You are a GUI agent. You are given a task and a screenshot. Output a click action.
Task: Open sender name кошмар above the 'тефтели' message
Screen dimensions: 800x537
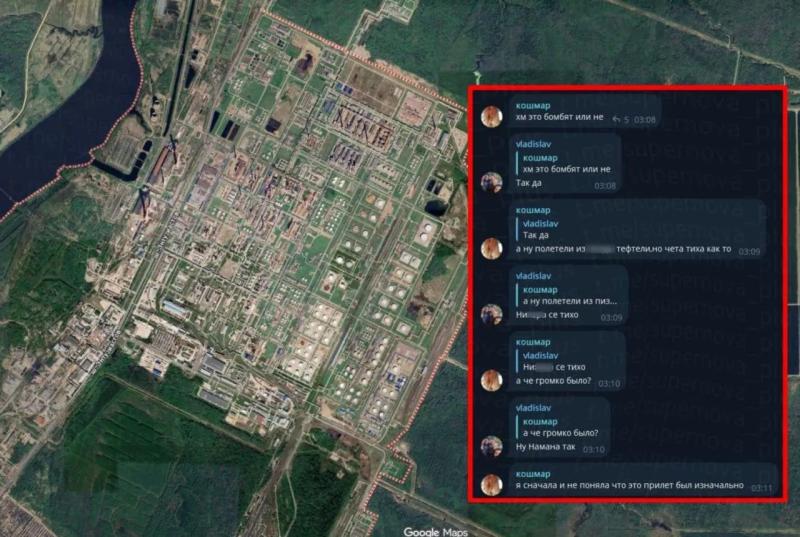(533, 210)
